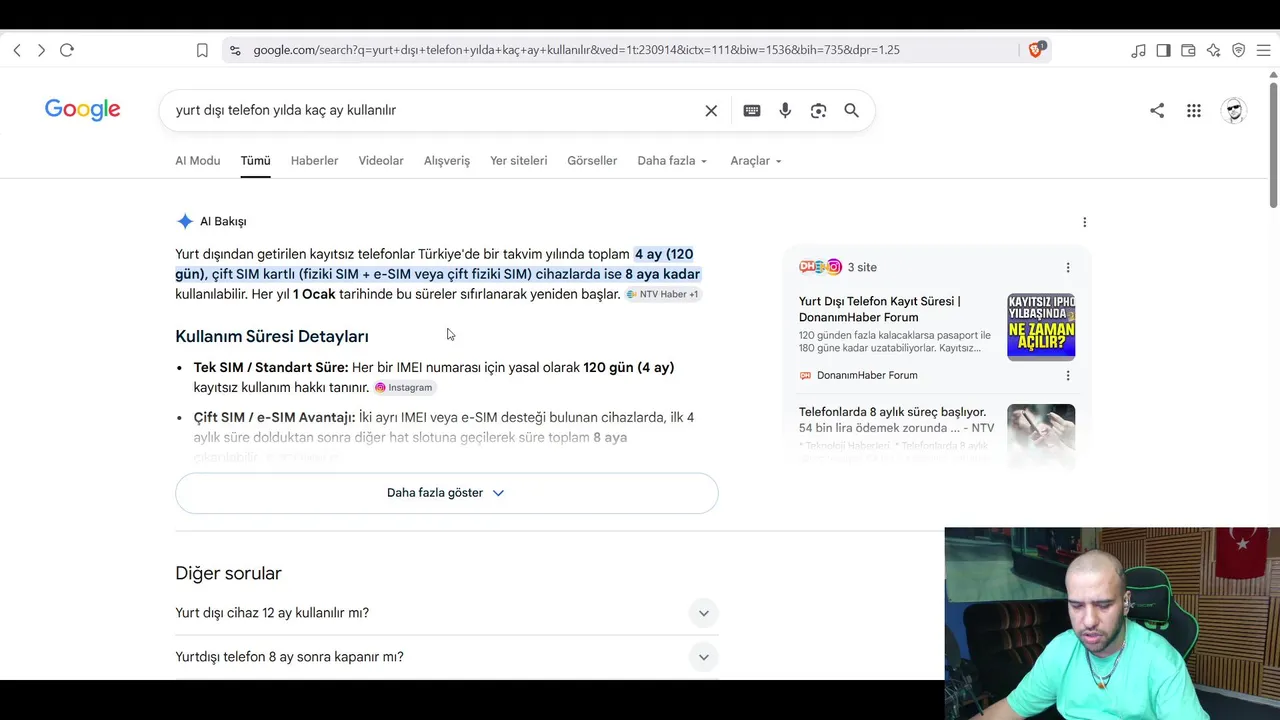The width and height of the screenshot is (1280, 720).
Task: Go to the Google homepage logo
Action: click(83, 110)
